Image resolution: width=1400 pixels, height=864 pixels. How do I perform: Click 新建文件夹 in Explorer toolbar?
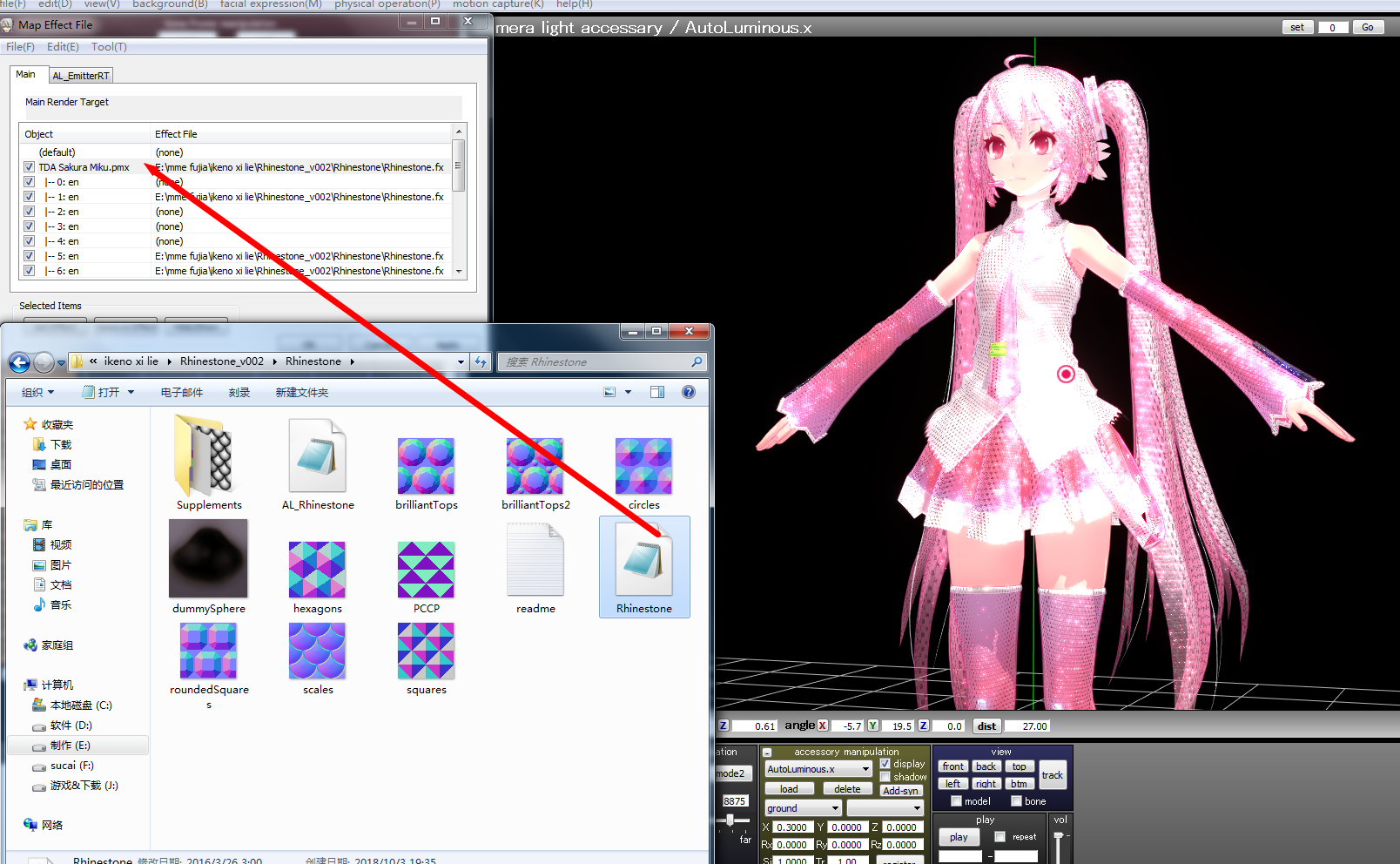302,393
